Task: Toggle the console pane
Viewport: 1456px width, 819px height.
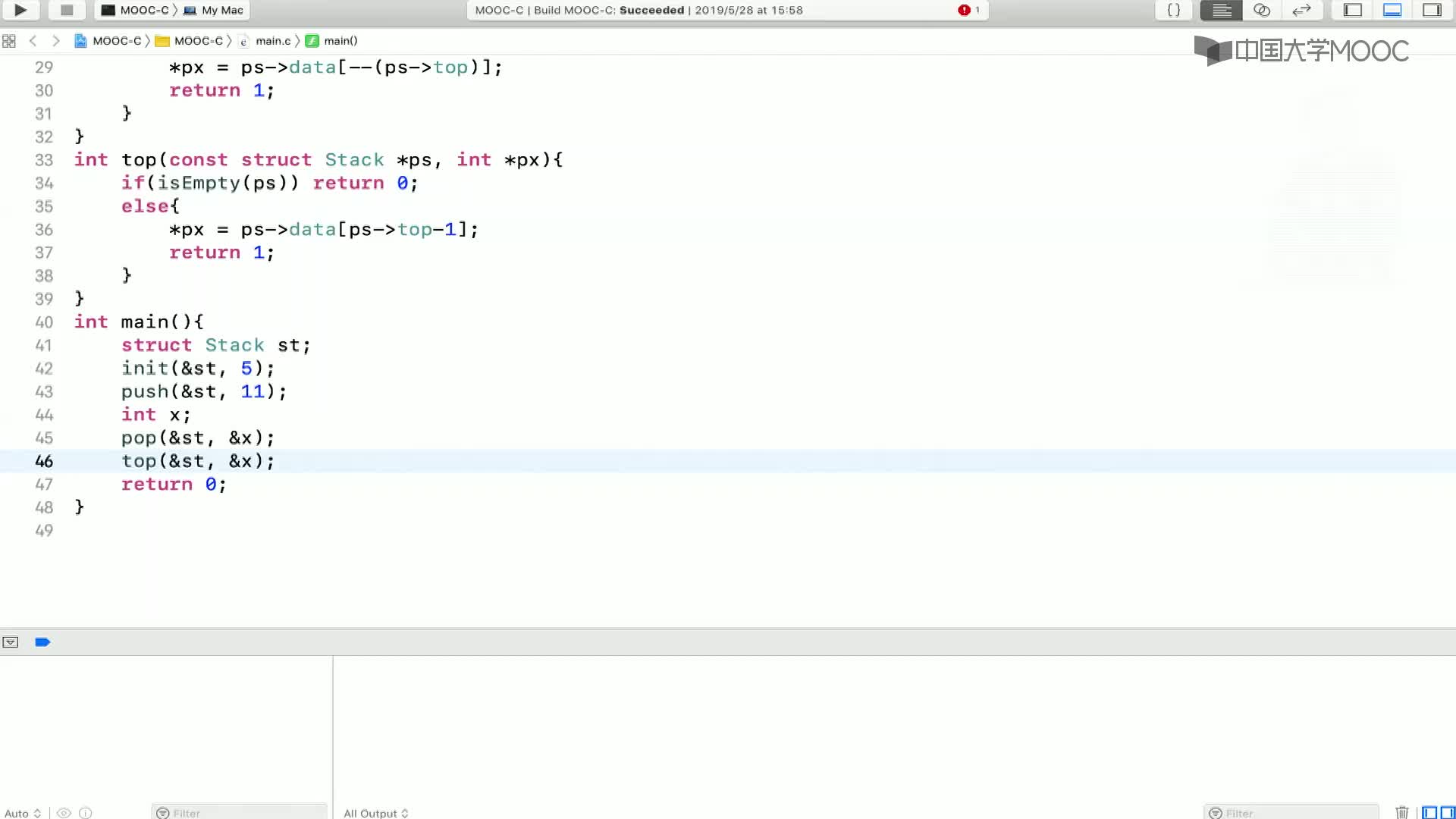Action: click(x=1448, y=812)
